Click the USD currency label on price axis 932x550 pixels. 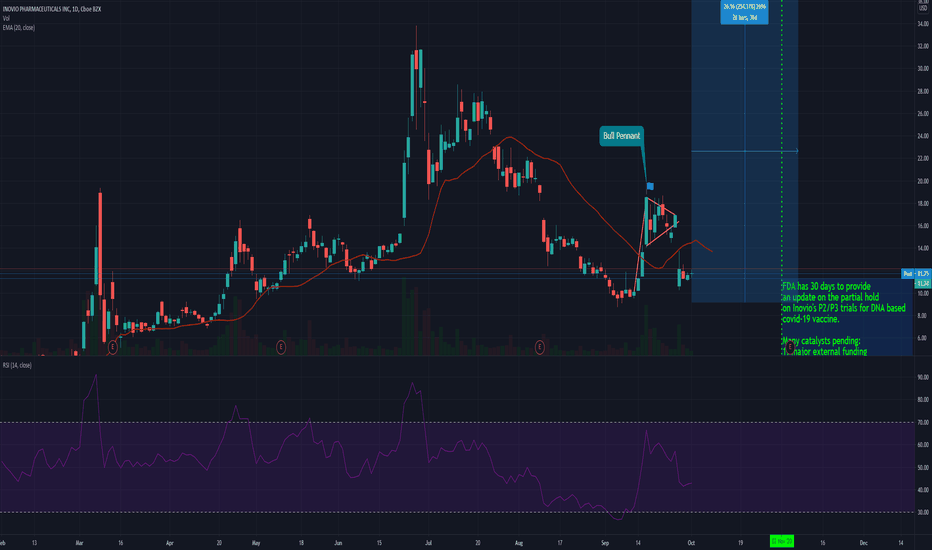[923, 8]
